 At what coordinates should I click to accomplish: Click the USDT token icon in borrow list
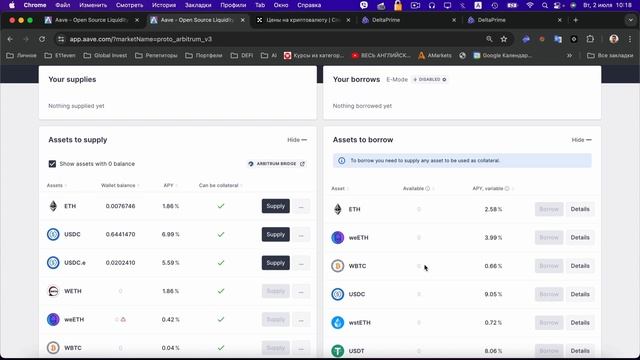coord(338,351)
